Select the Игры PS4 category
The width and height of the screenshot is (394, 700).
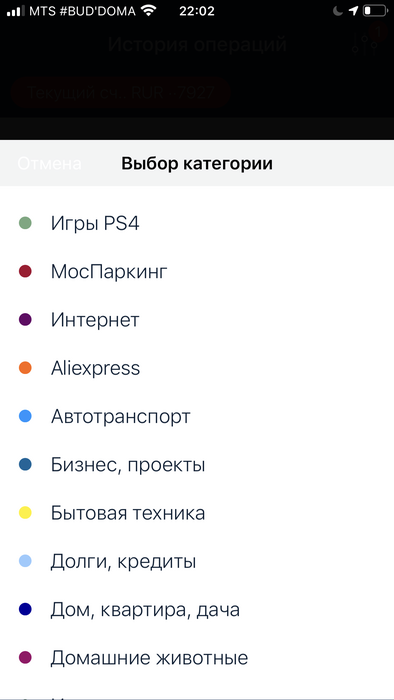(x=197, y=223)
